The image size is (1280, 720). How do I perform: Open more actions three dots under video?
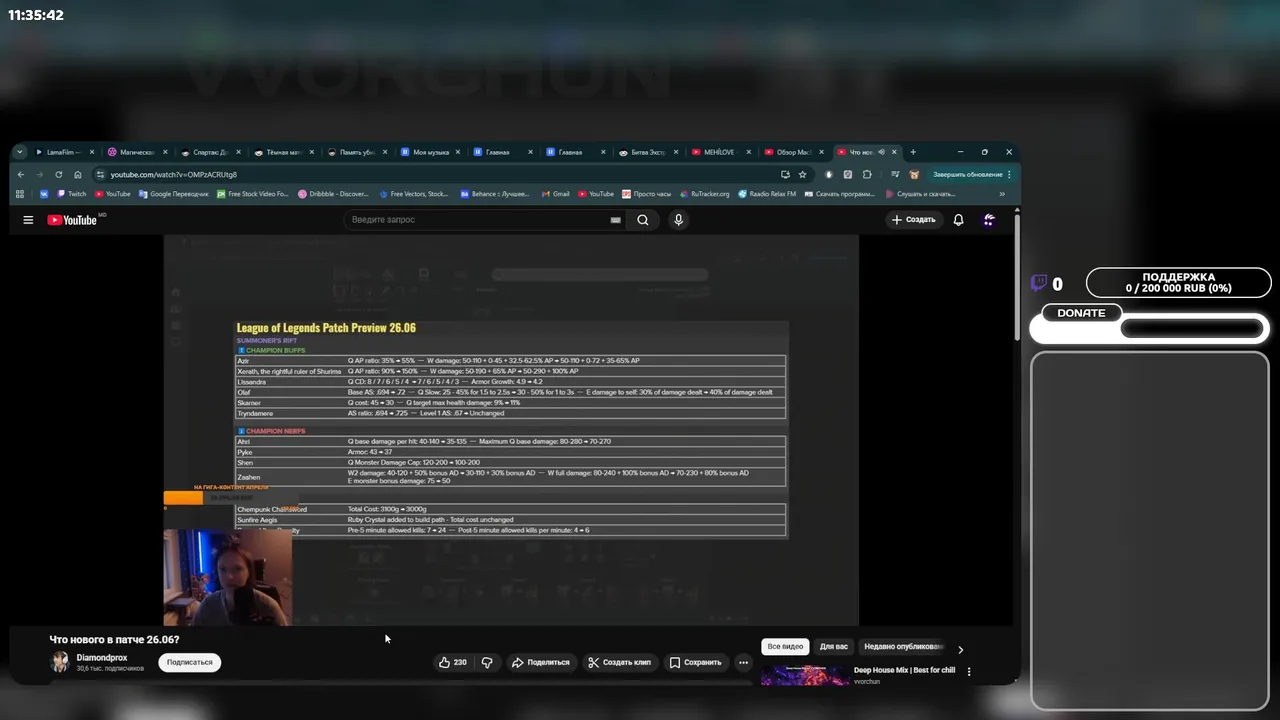743,662
